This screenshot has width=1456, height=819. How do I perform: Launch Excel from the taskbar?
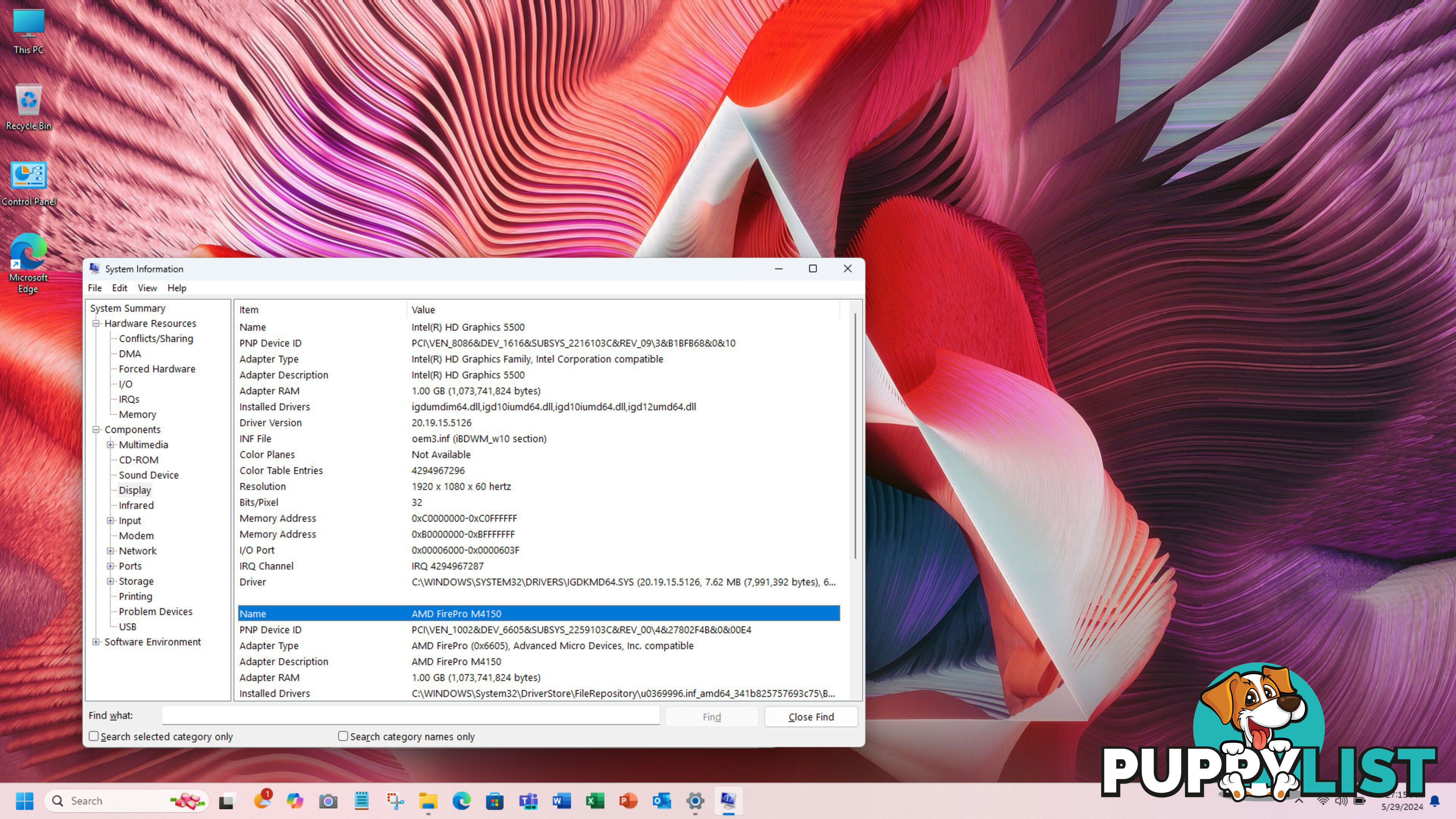point(595,800)
